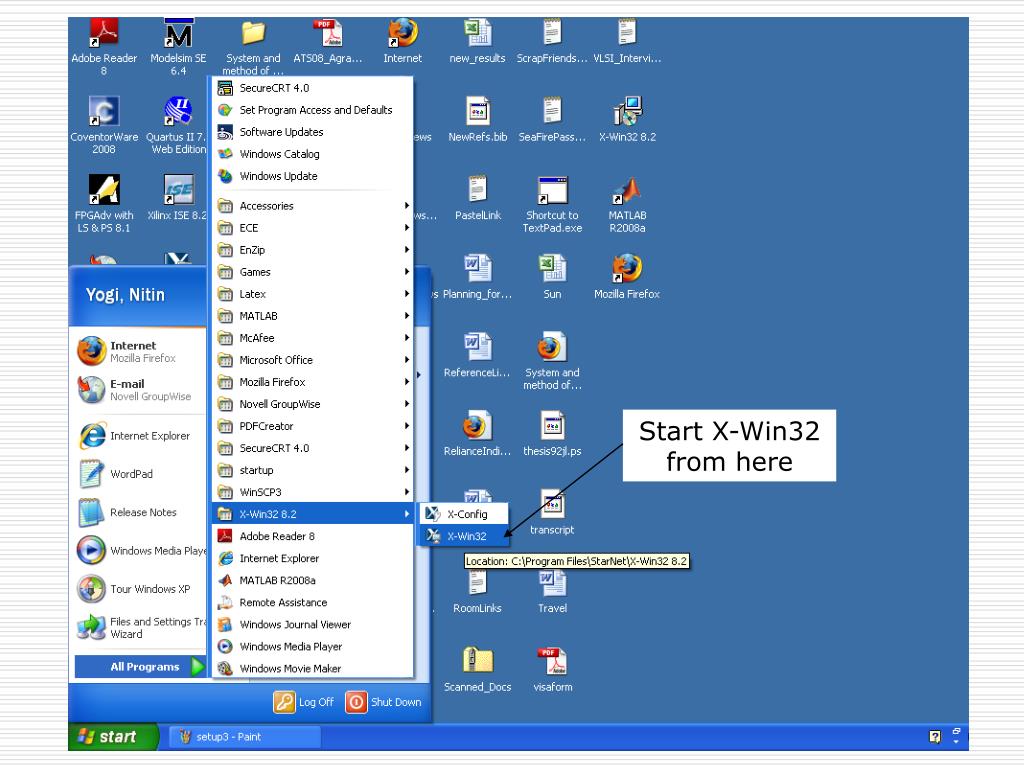The image size is (1024, 768).
Task: Expand the McAfee program folder
Action: pyautogui.click(x=313, y=338)
